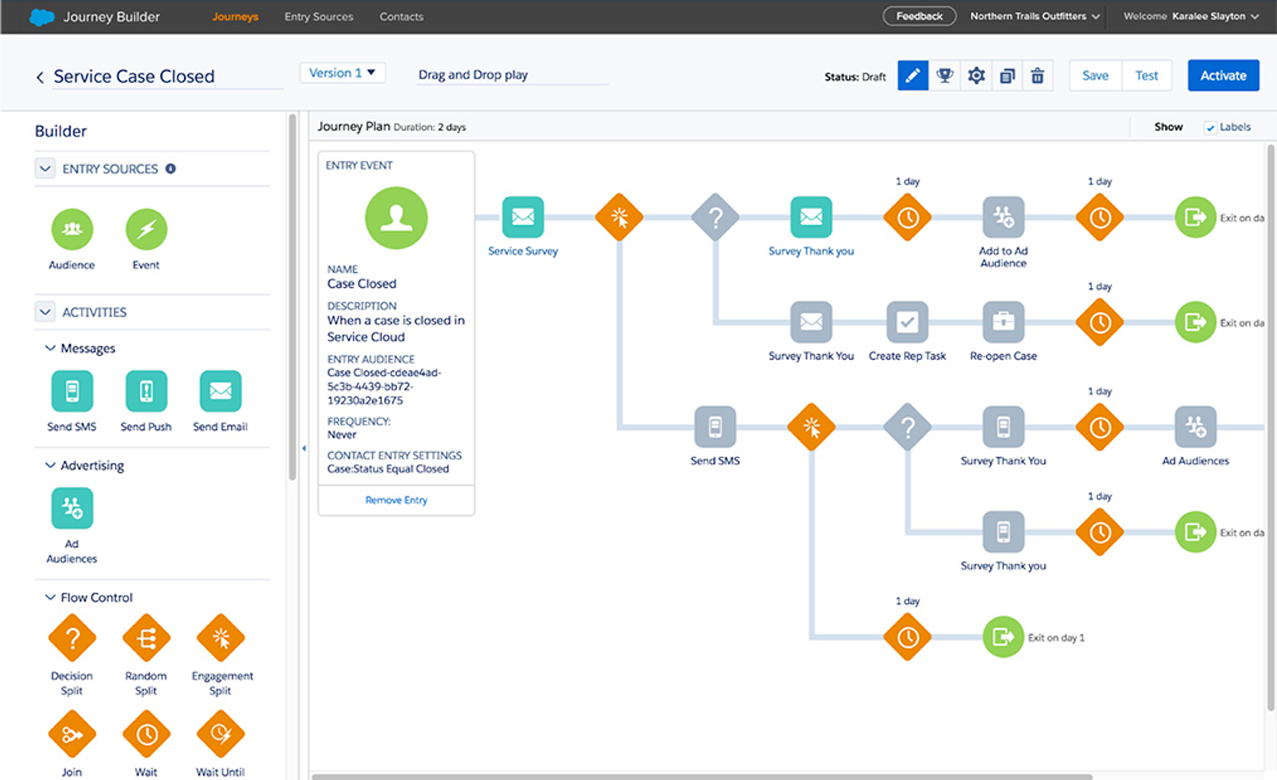
Task: Choose the Ad Audiences activity in Builder
Action: pyautogui.click(x=72, y=508)
